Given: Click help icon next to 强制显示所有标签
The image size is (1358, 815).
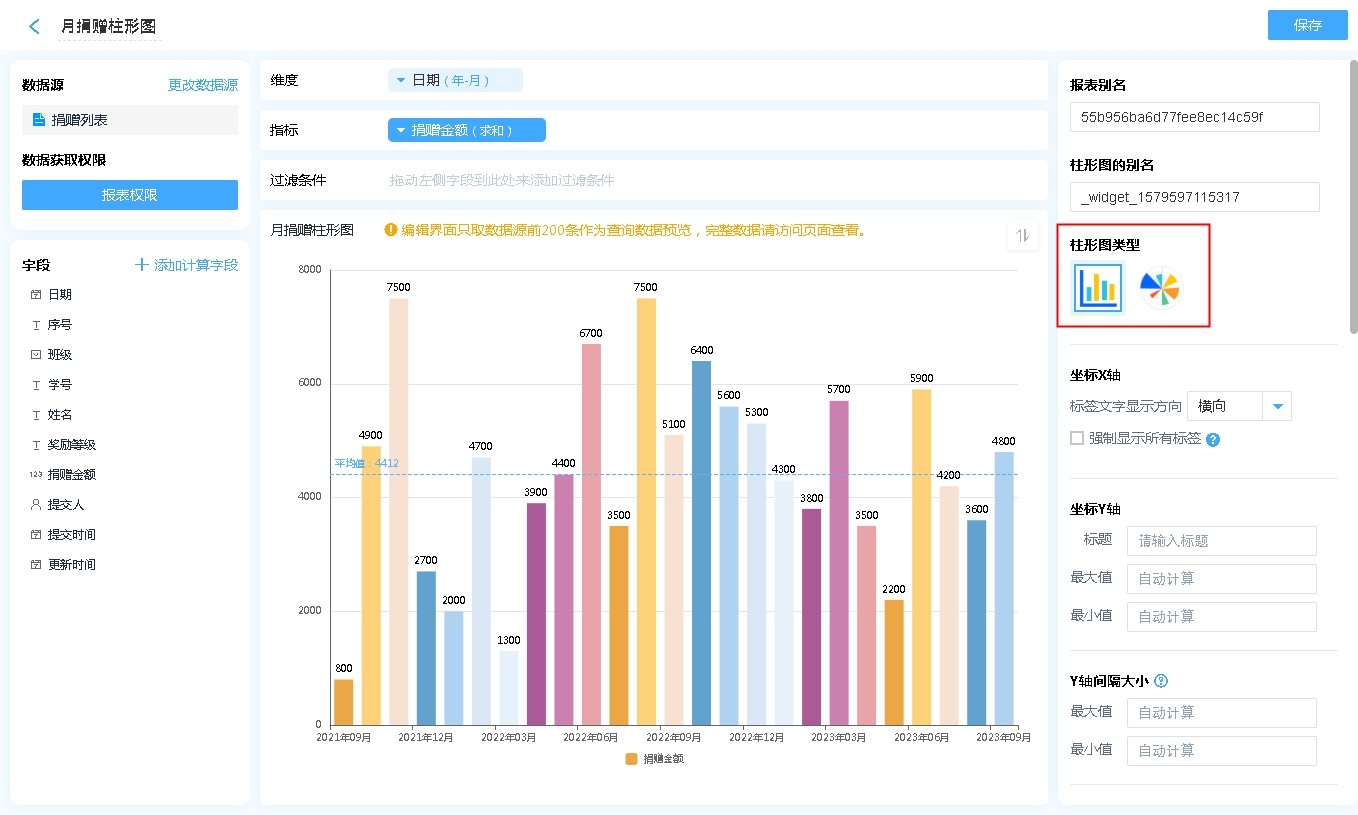Looking at the screenshot, I should (1213, 439).
